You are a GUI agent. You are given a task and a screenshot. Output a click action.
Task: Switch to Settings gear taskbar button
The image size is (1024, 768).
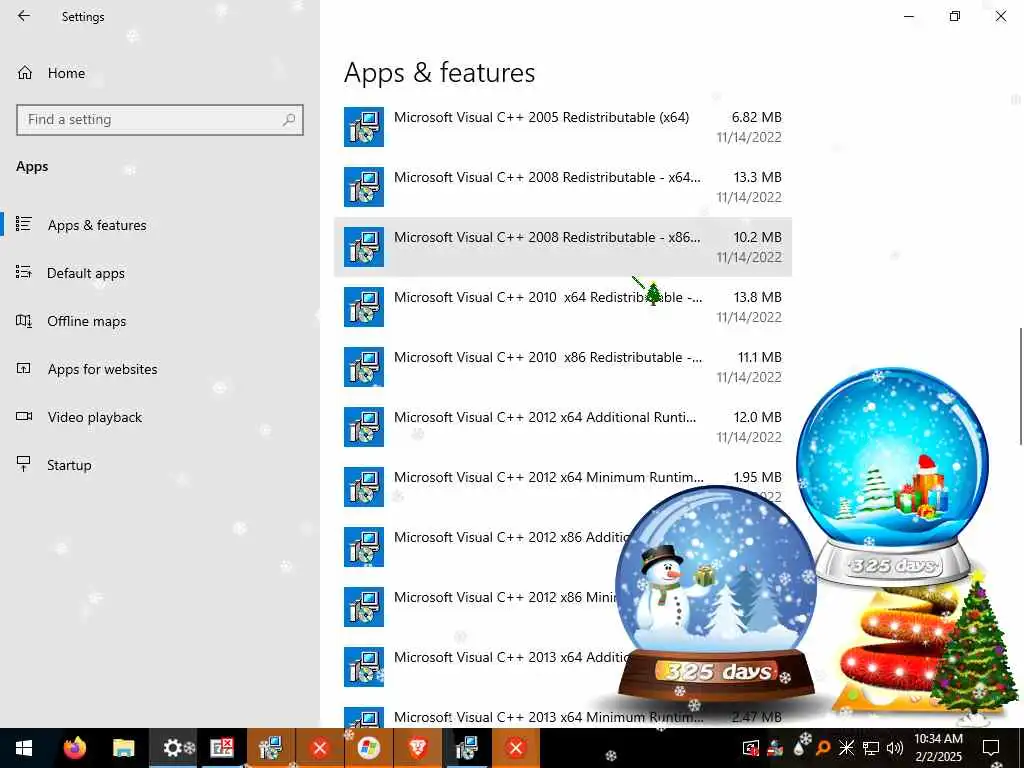pyautogui.click(x=173, y=748)
